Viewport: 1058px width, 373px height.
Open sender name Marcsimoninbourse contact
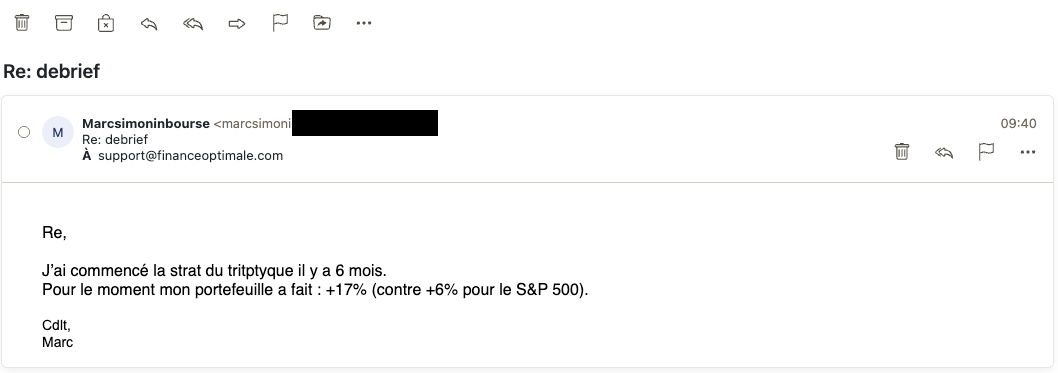tap(146, 123)
